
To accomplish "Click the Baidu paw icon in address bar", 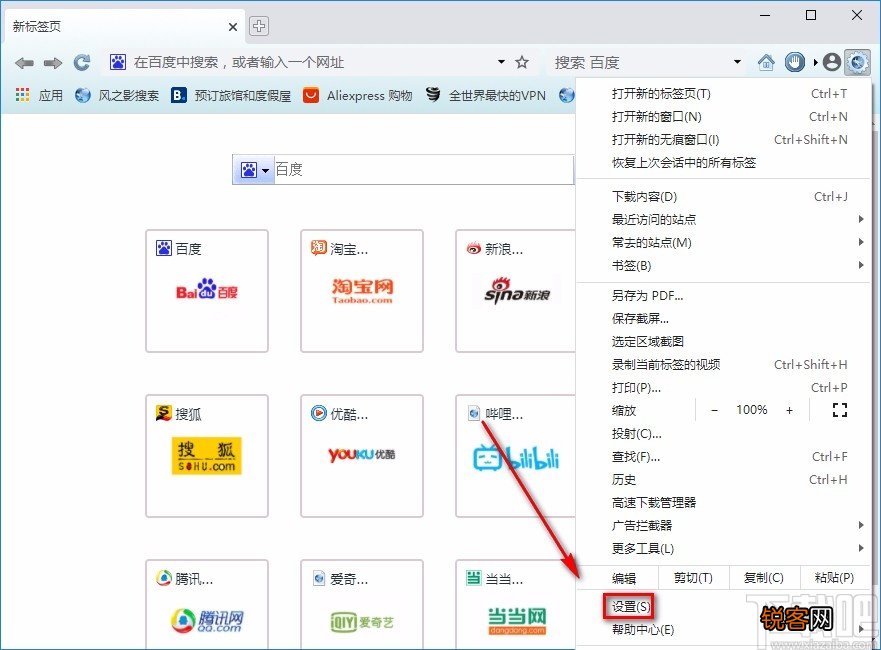I will 118,62.
